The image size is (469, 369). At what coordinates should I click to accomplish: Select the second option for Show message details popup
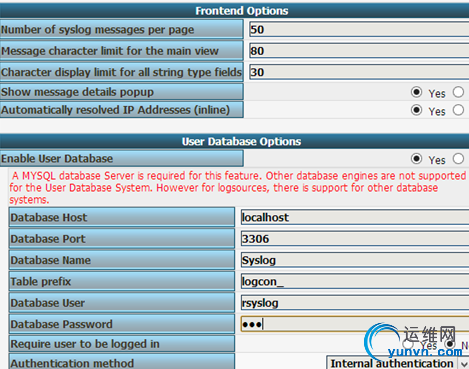pyautogui.click(x=458, y=92)
